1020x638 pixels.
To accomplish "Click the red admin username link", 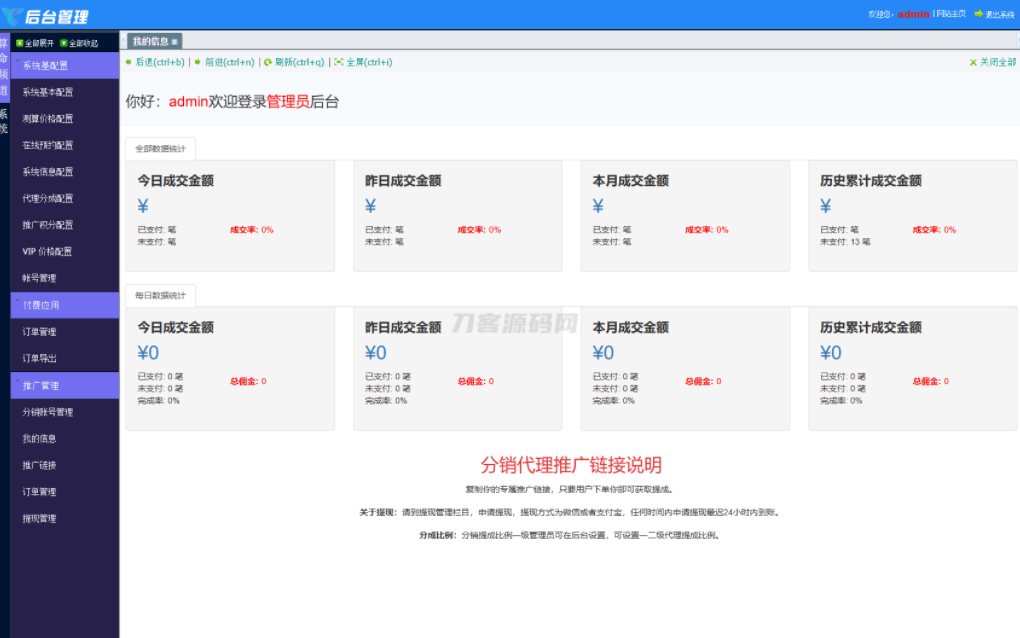I will (x=911, y=15).
